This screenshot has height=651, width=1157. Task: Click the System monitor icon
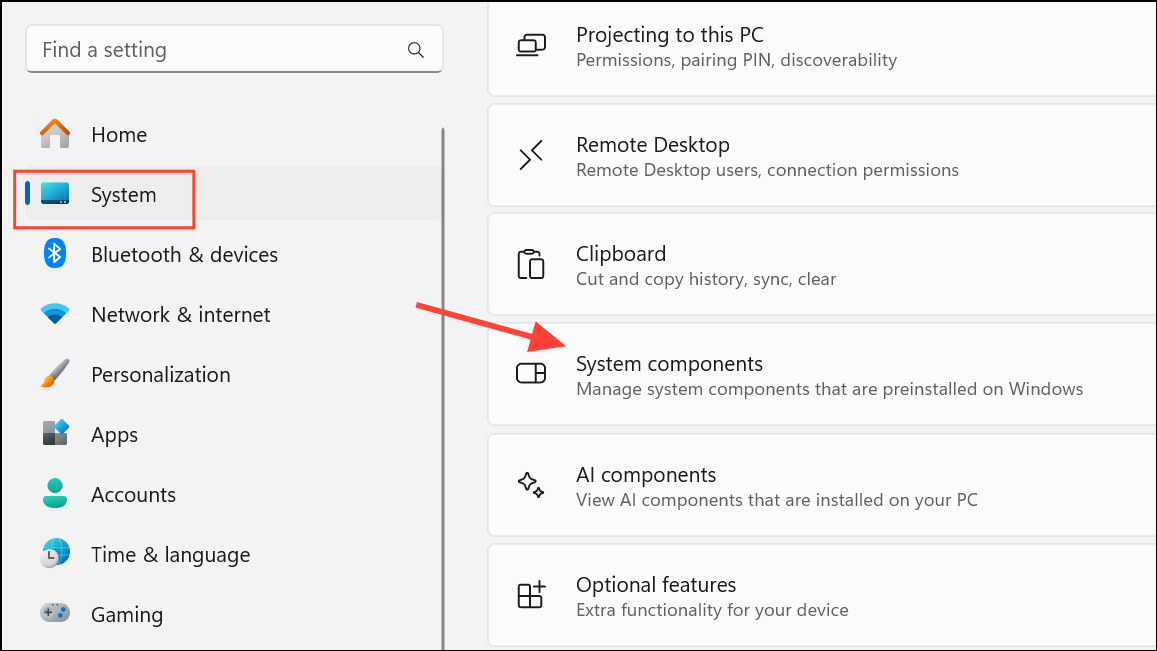click(55, 193)
